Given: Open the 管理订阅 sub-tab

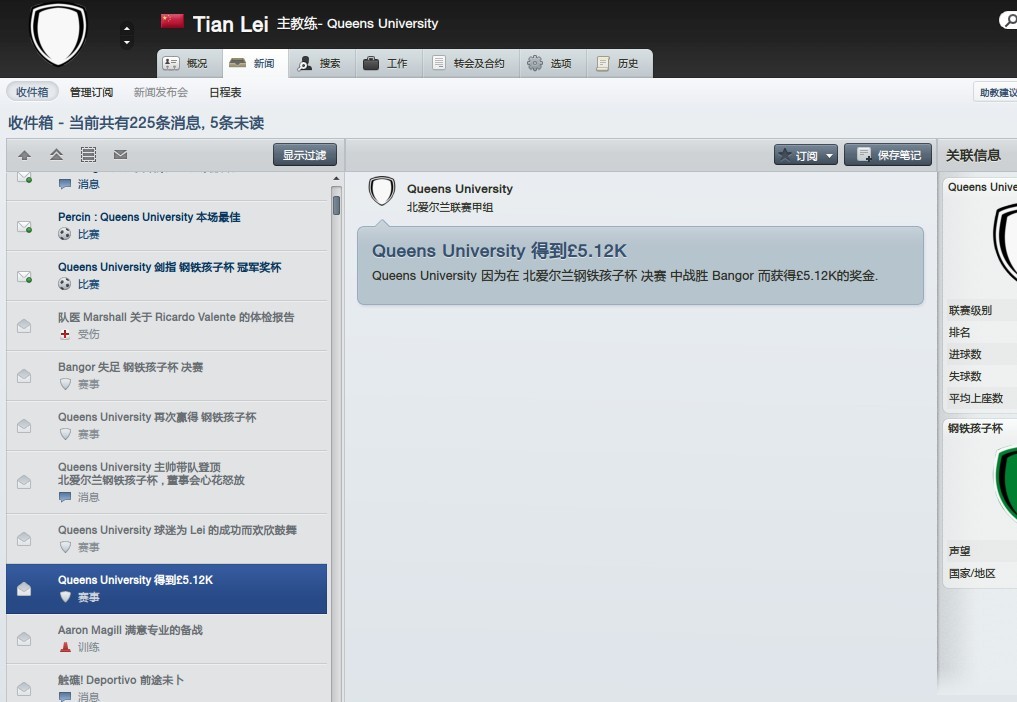Looking at the screenshot, I should (x=91, y=92).
